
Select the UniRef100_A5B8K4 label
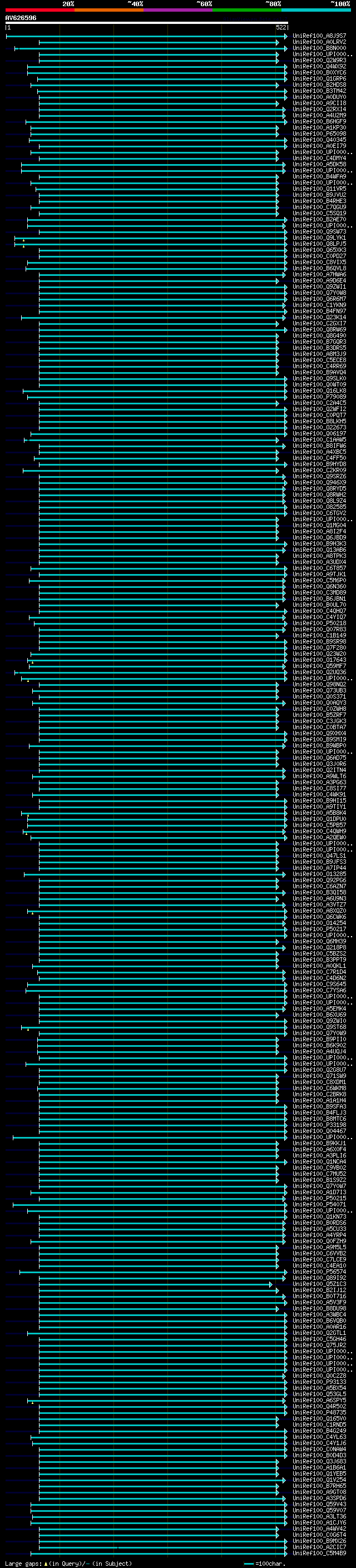[x=319, y=813]
